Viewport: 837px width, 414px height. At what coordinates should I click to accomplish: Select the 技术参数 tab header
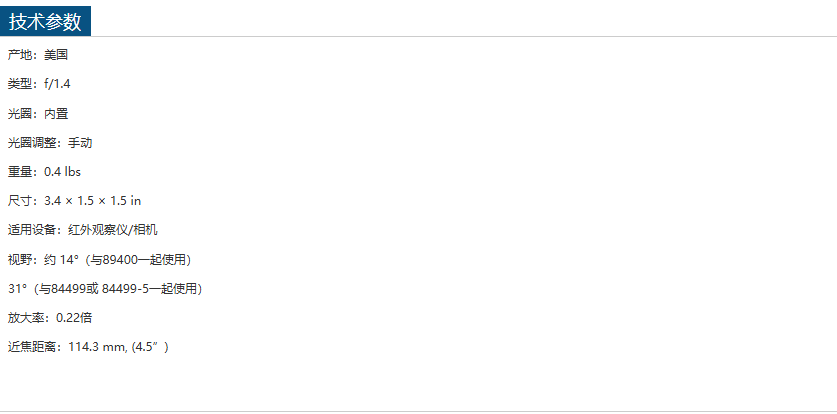coord(46,21)
